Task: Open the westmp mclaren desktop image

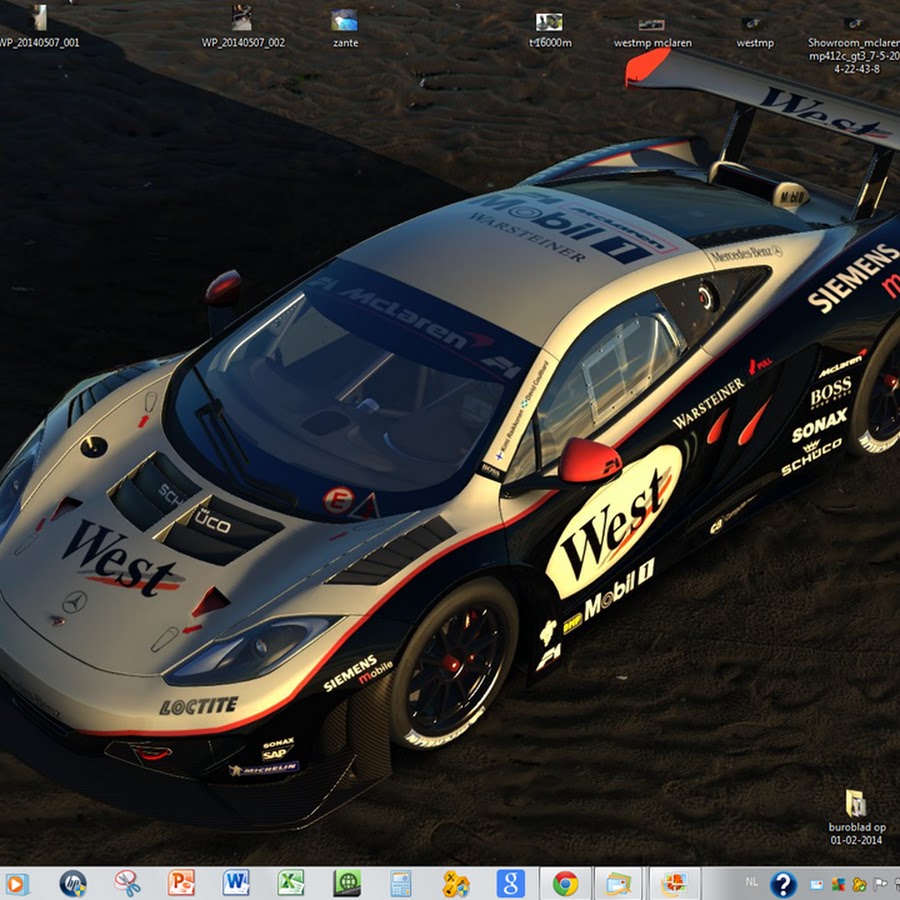Action: click(652, 32)
